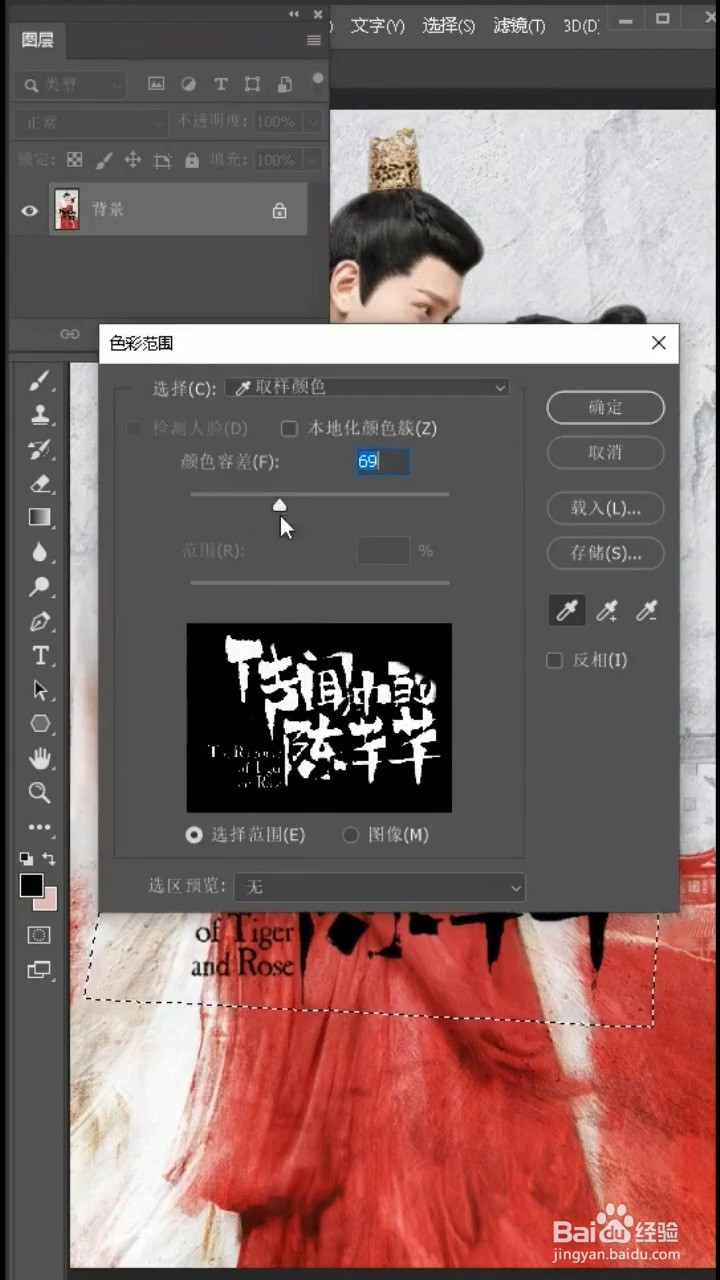Enable 本地化颜色簇(Z) checkbox

tap(289, 429)
